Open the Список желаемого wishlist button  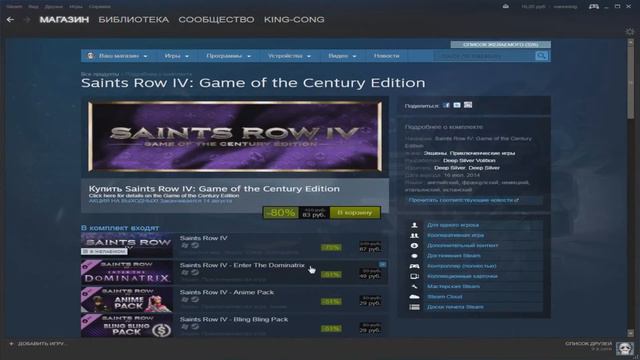pyautogui.click(x=500, y=44)
